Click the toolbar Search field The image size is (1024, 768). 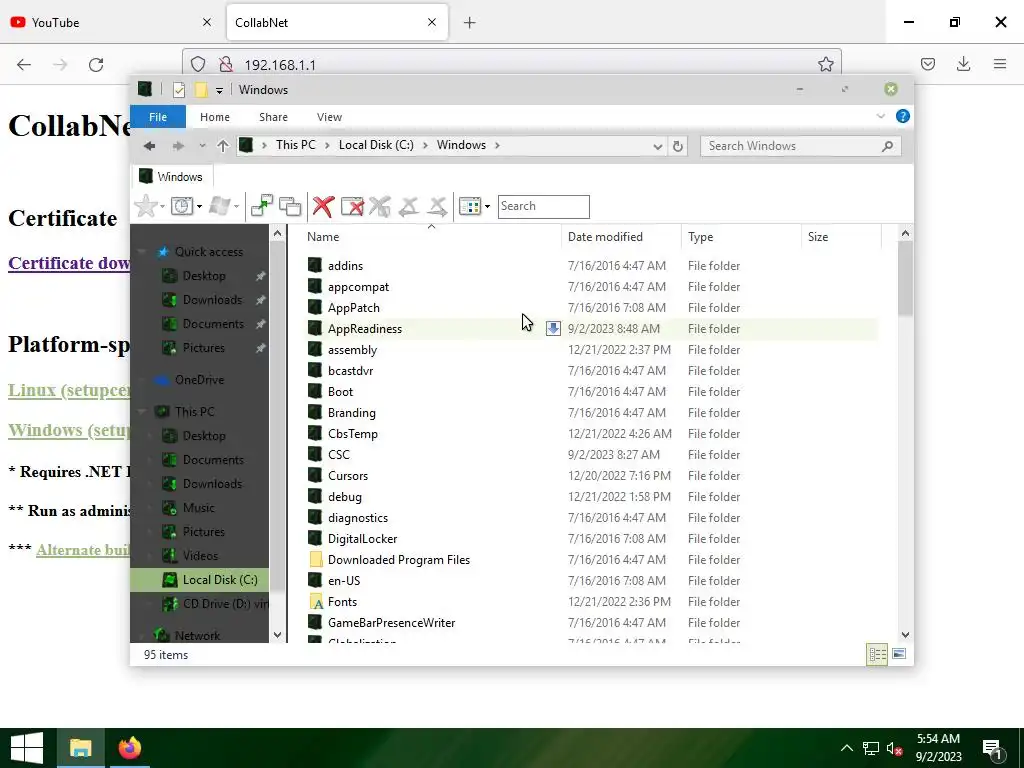pos(543,206)
